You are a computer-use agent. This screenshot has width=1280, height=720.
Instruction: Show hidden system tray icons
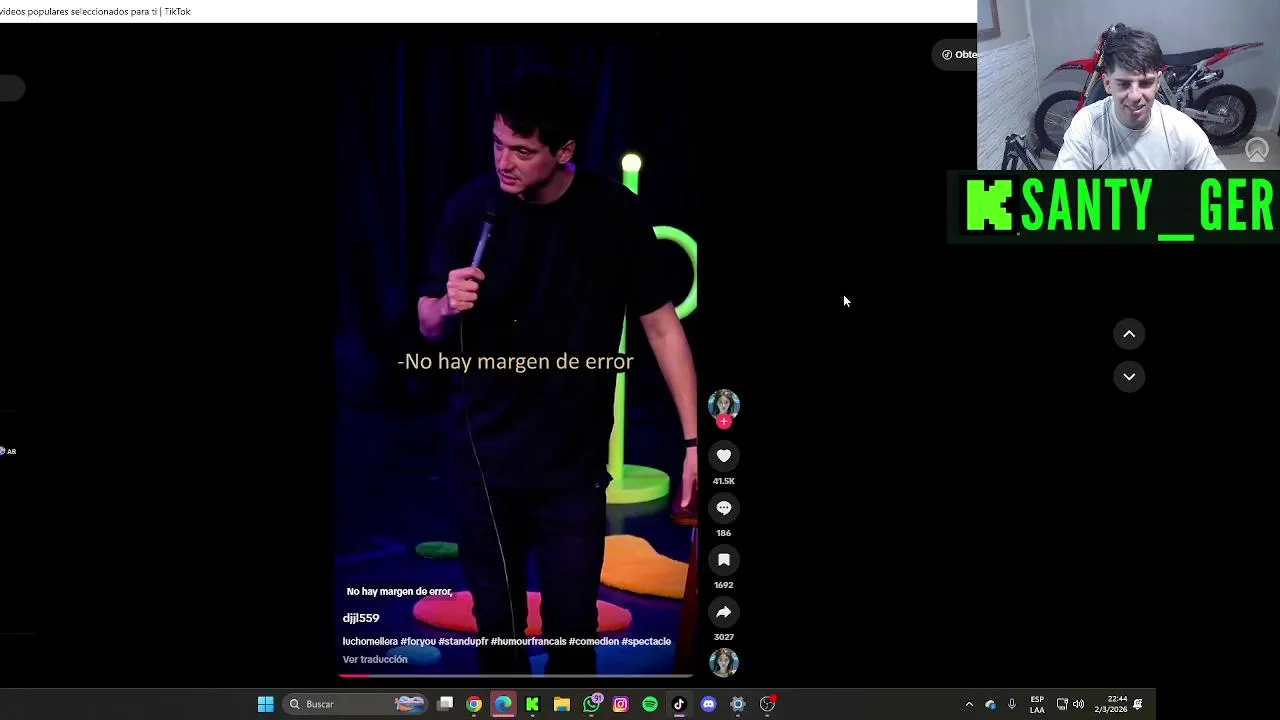point(969,704)
